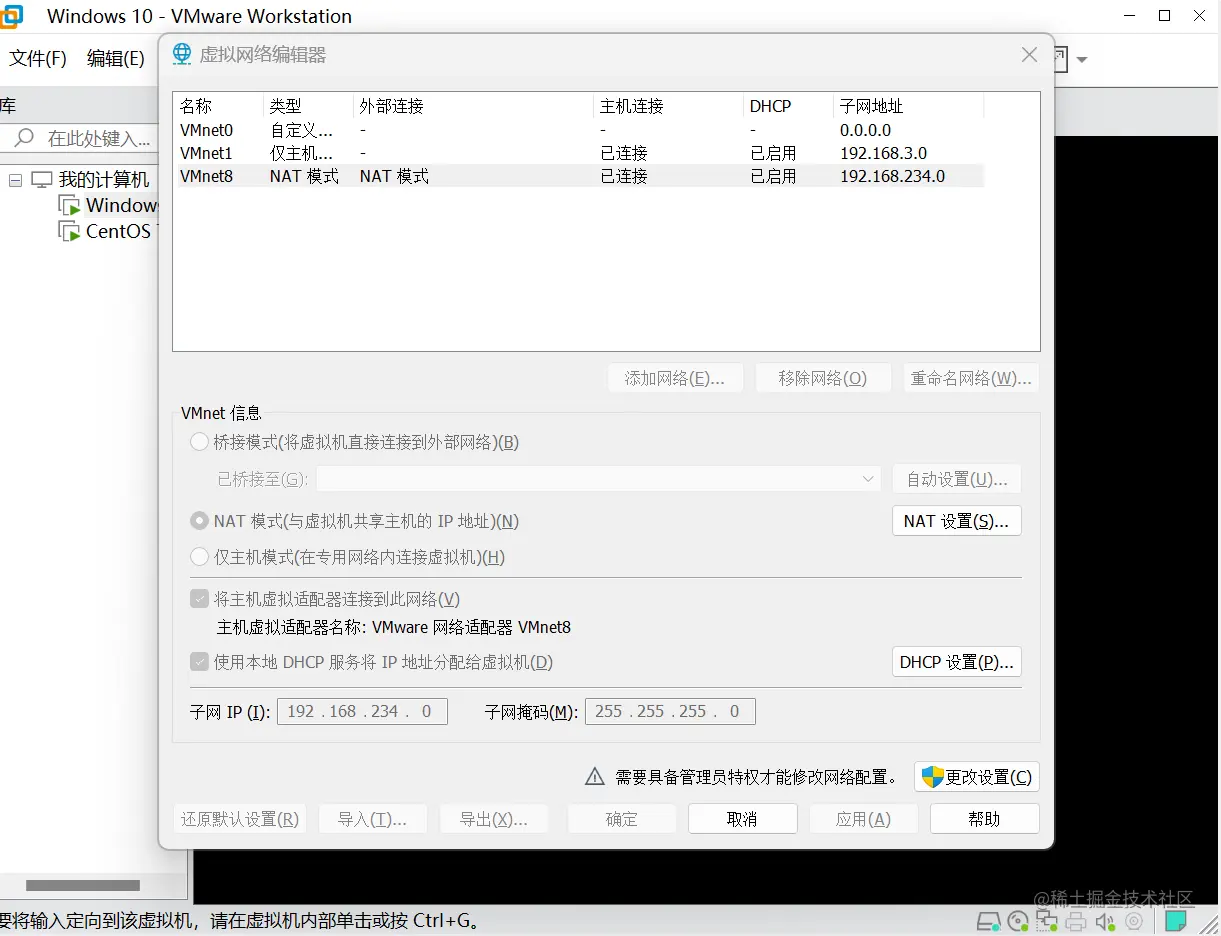Click 已启用 DHCP cell in VMnet1 row
This screenshot has width=1221, height=936.
pyautogui.click(x=773, y=153)
